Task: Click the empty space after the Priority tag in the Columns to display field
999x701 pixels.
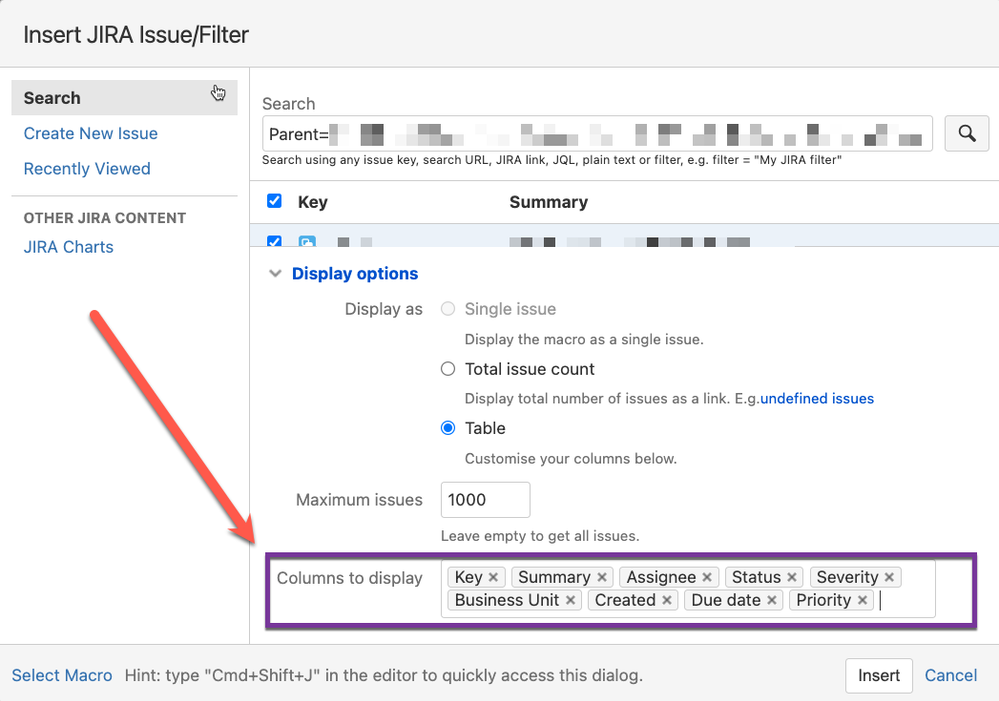Action: coord(906,600)
